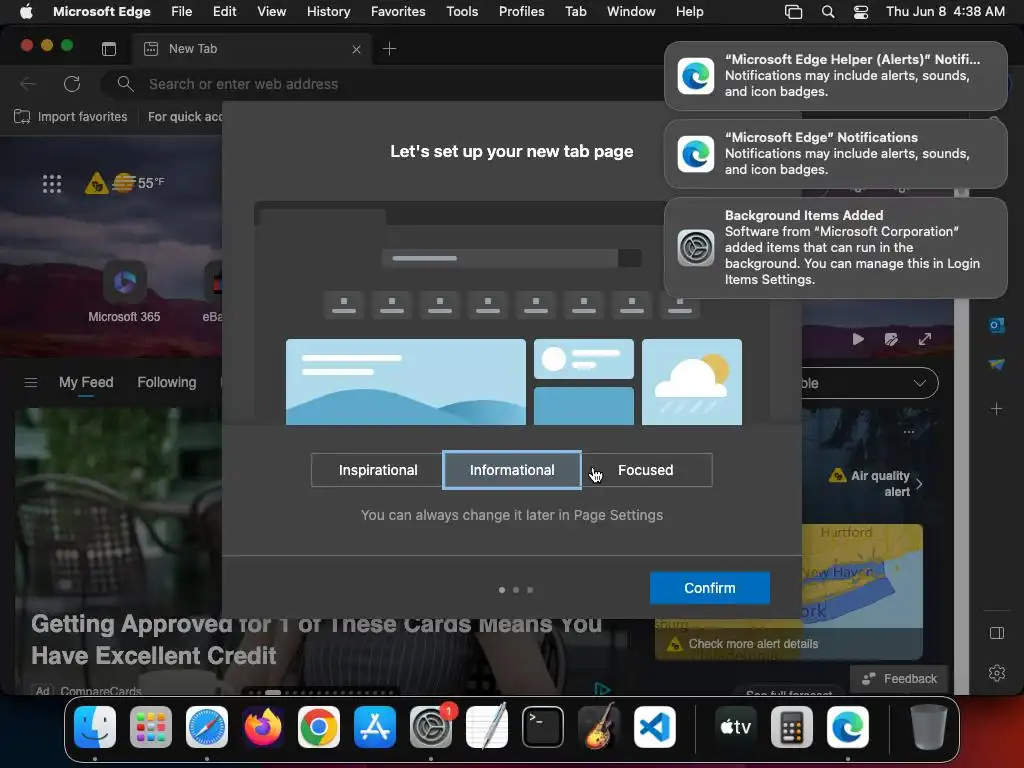The width and height of the screenshot is (1024, 768).
Task: Open the History menu
Action: (328, 11)
